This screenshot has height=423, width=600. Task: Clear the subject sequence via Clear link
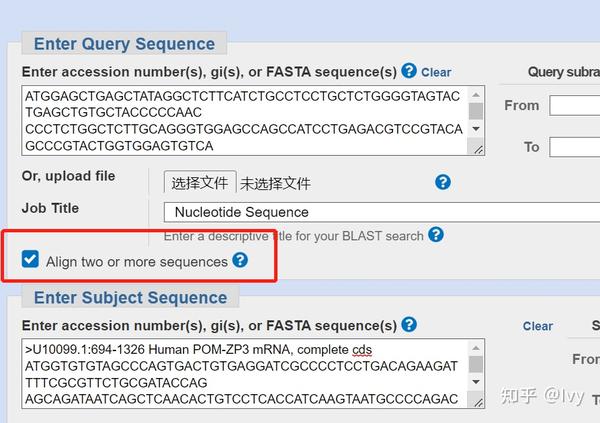(x=537, y=326)
